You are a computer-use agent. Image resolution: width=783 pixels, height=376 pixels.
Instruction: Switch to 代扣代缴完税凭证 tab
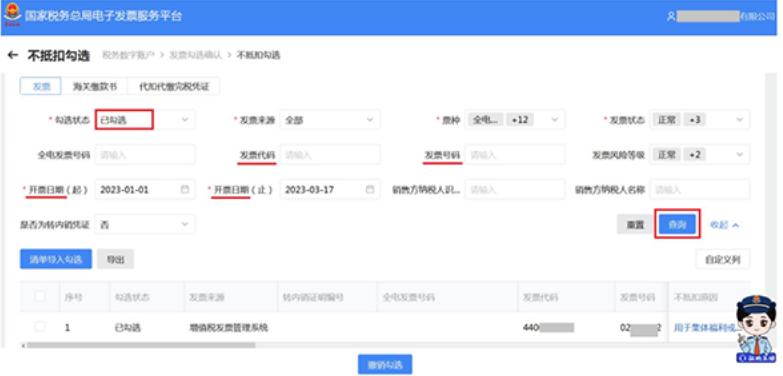[173, 86]
